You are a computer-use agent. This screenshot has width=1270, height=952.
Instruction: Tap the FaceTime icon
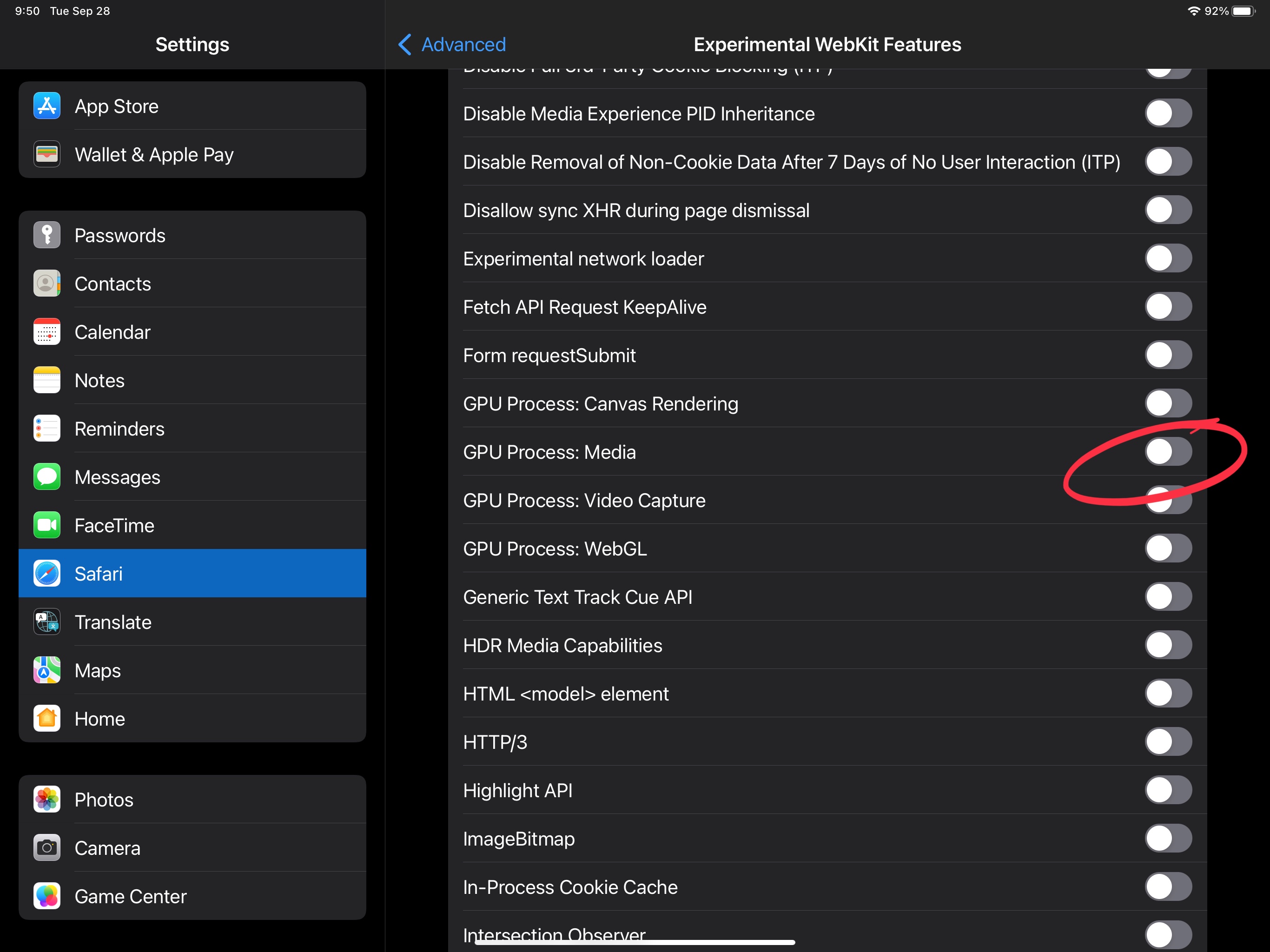tap(46, 525)
